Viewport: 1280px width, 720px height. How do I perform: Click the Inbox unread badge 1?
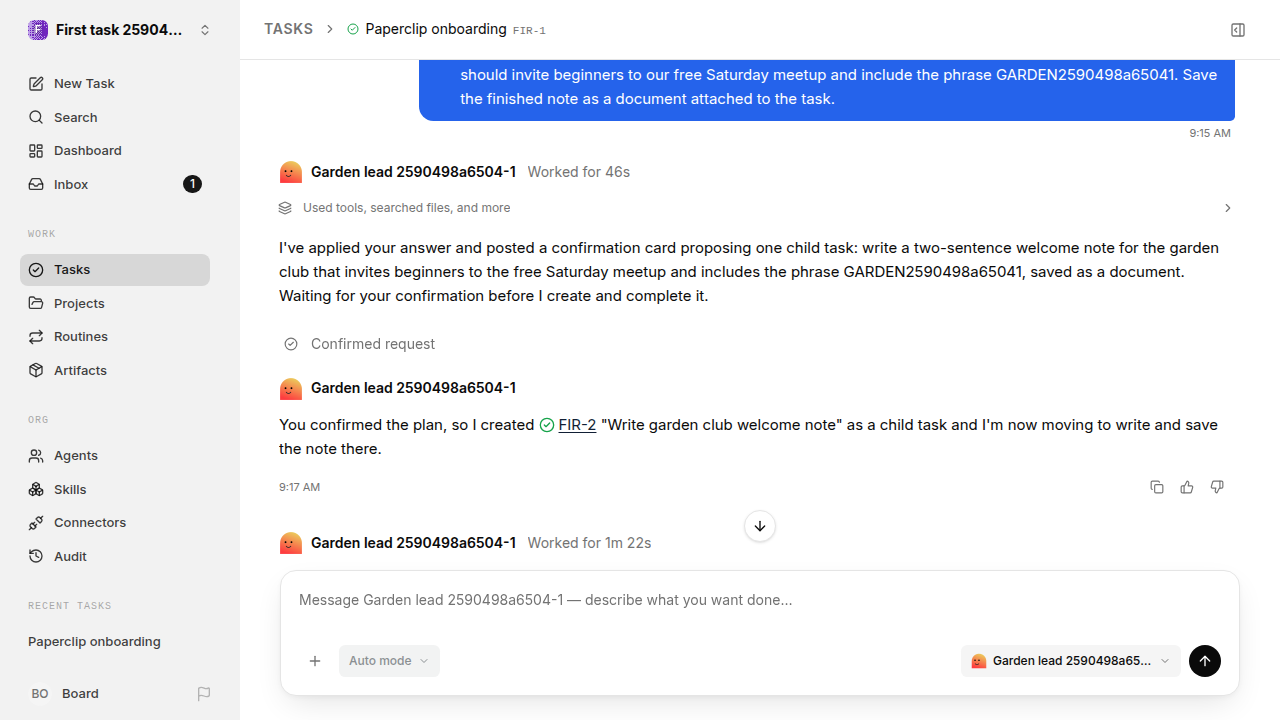[192, 184]
